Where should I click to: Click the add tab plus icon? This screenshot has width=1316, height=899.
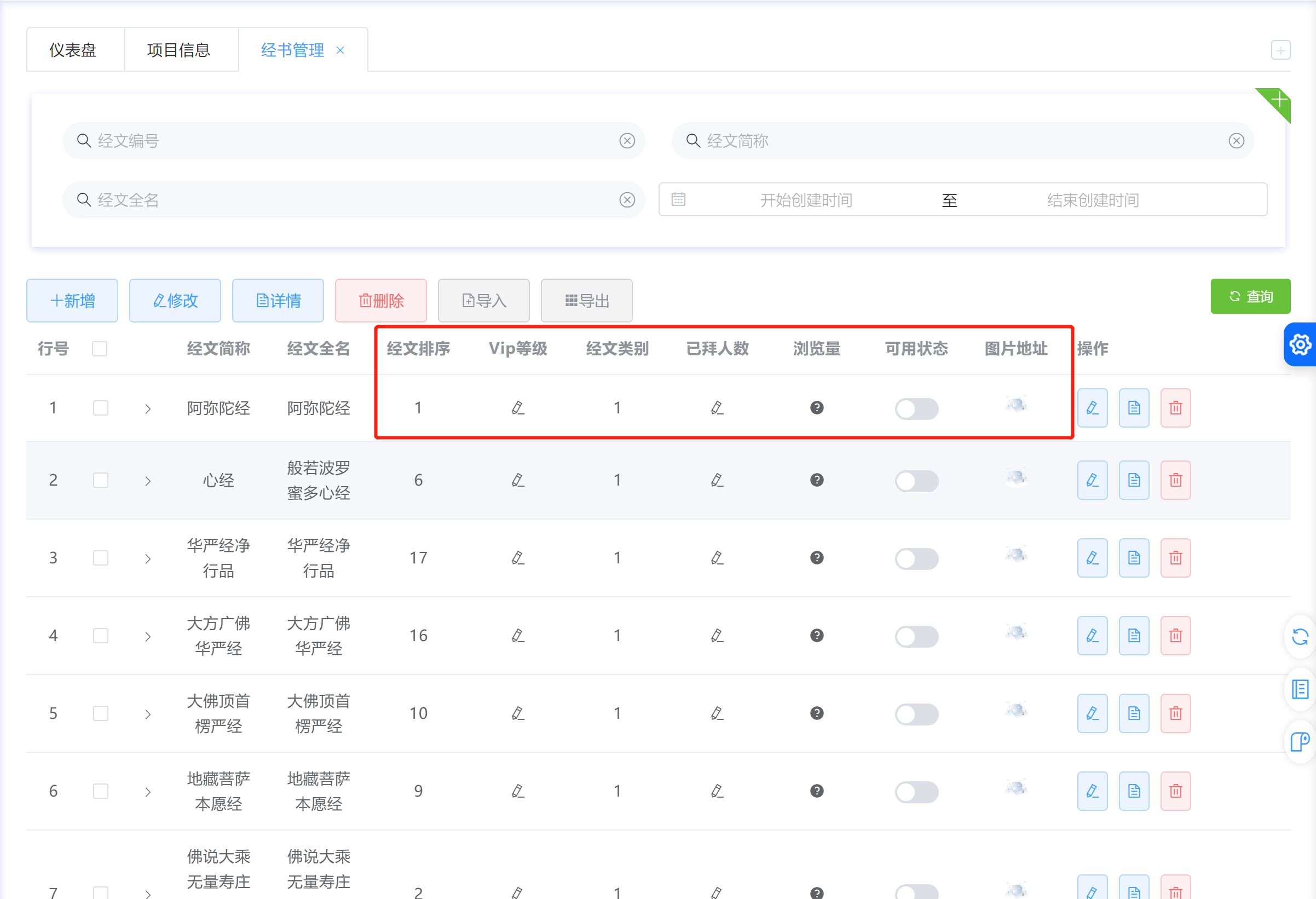tap(1280, 50)
